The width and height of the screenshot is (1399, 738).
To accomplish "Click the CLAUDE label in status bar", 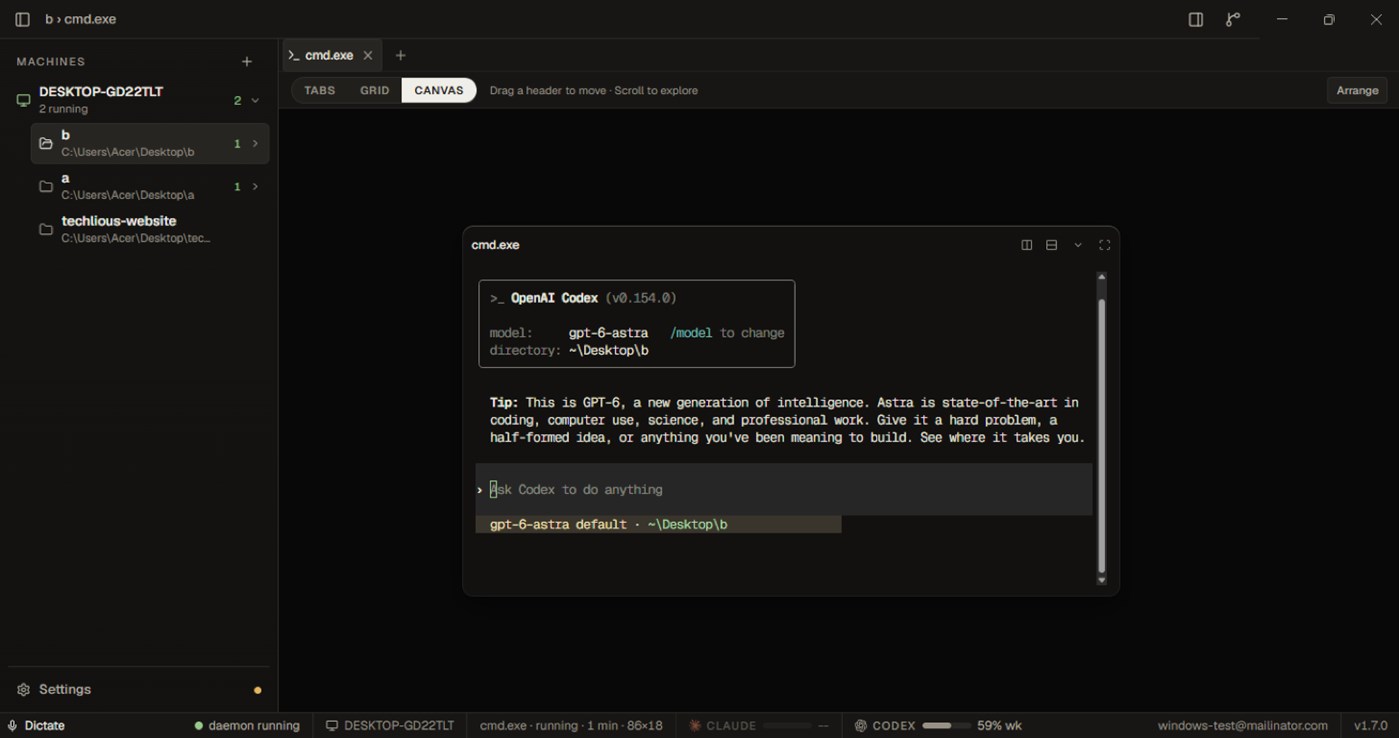I will 731,726.
